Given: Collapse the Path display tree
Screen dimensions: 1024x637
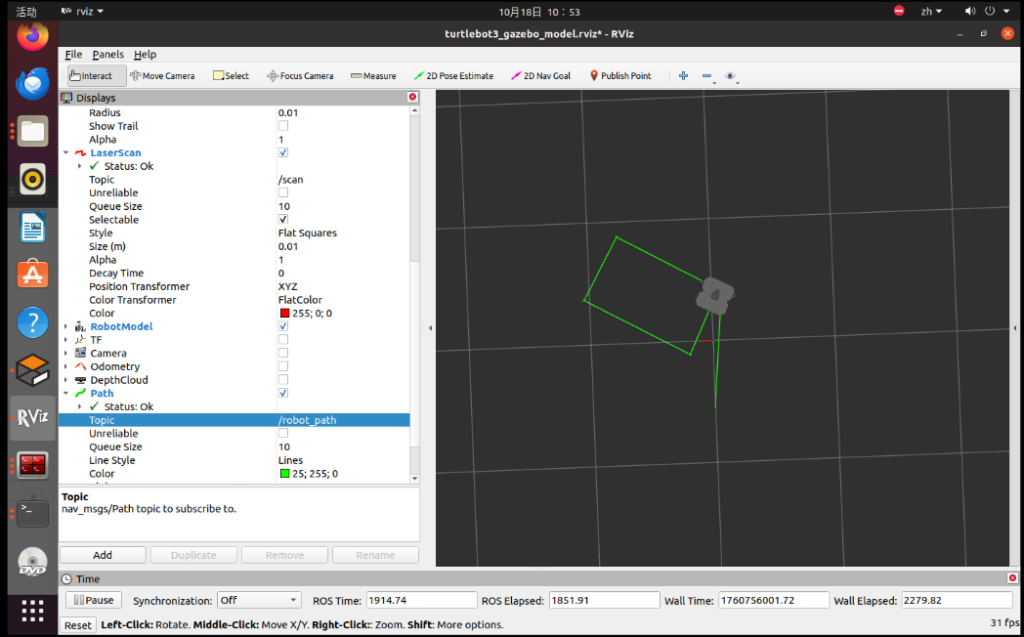Looking at the screenshot, I should coord(66,394).
